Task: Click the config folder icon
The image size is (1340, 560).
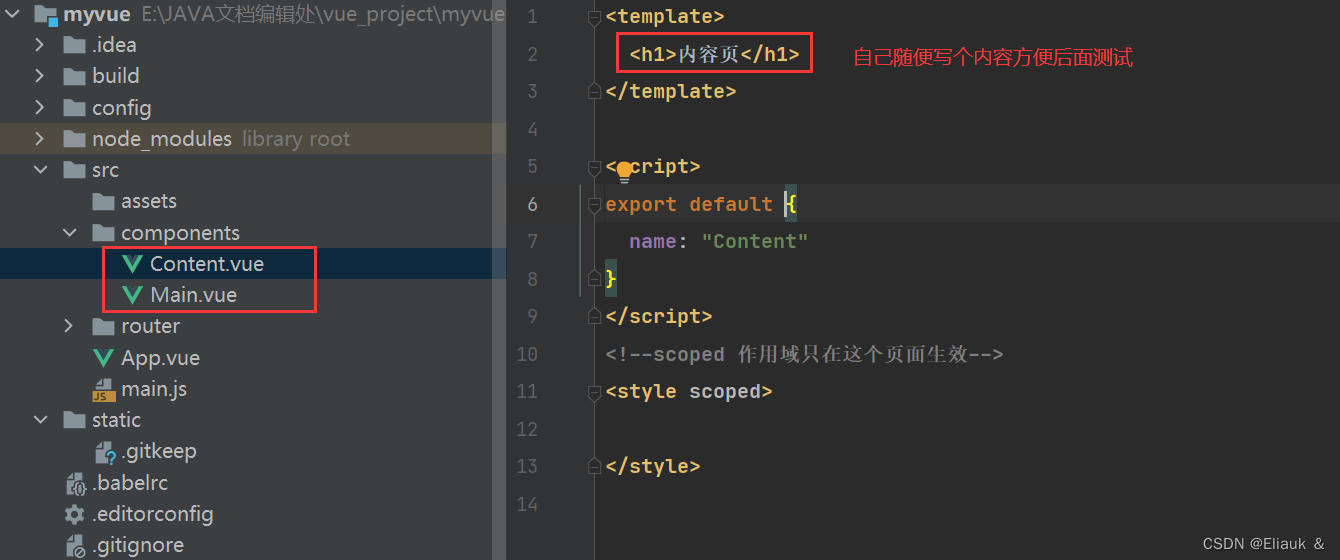Action: [74, 108]
